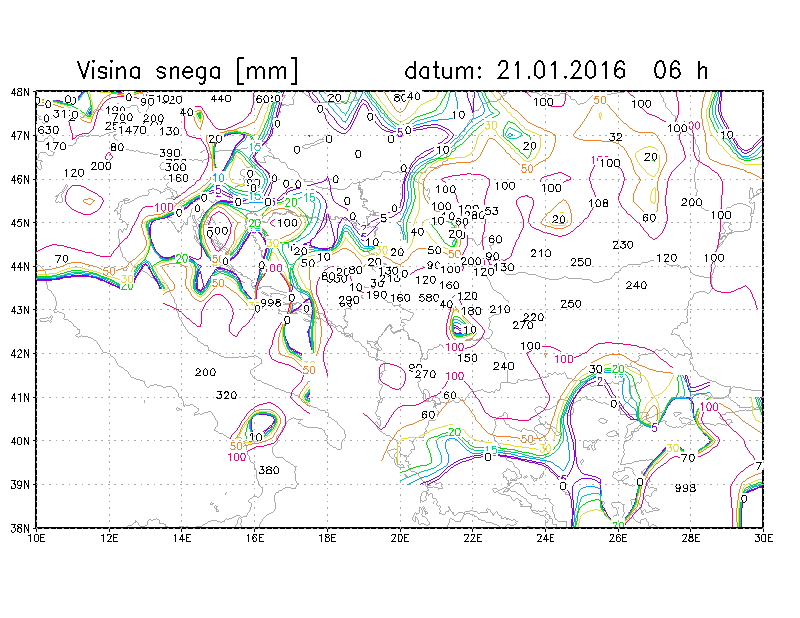Click the '42N' latitude axis label
This screenshot has height=618, width=800.
pos(20,354)
